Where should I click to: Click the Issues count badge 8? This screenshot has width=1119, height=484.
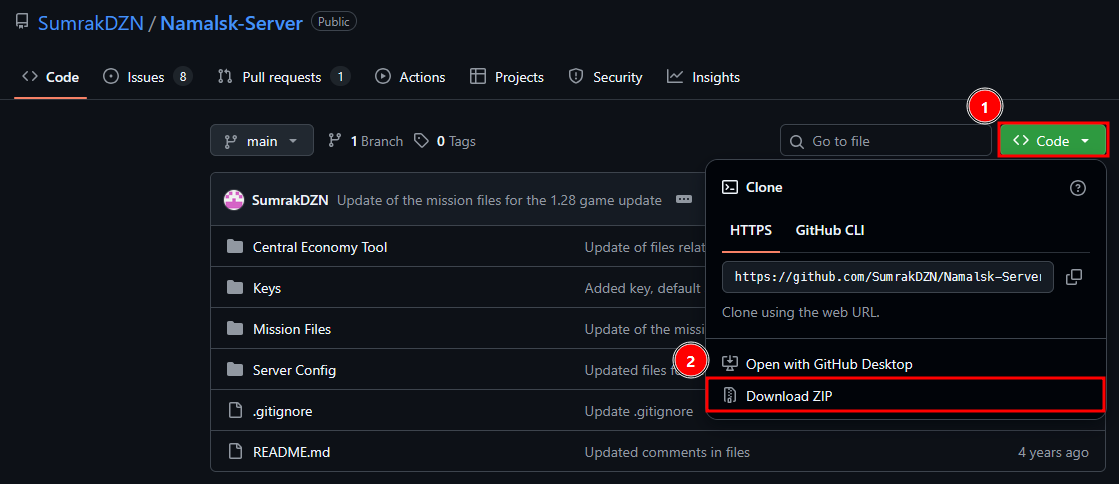tap(183, 76)
